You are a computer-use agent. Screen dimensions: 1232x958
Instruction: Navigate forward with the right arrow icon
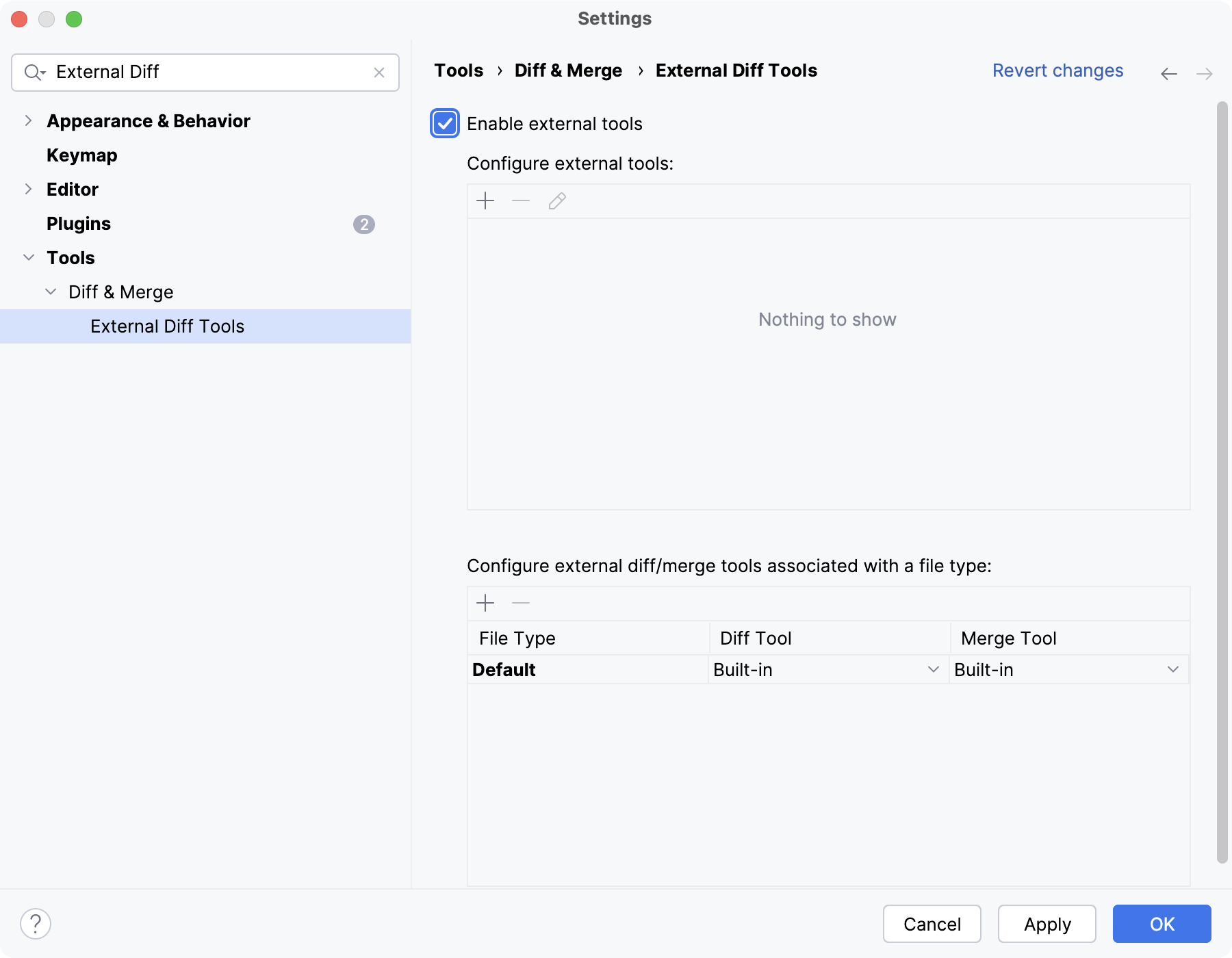click(1205, 73)
